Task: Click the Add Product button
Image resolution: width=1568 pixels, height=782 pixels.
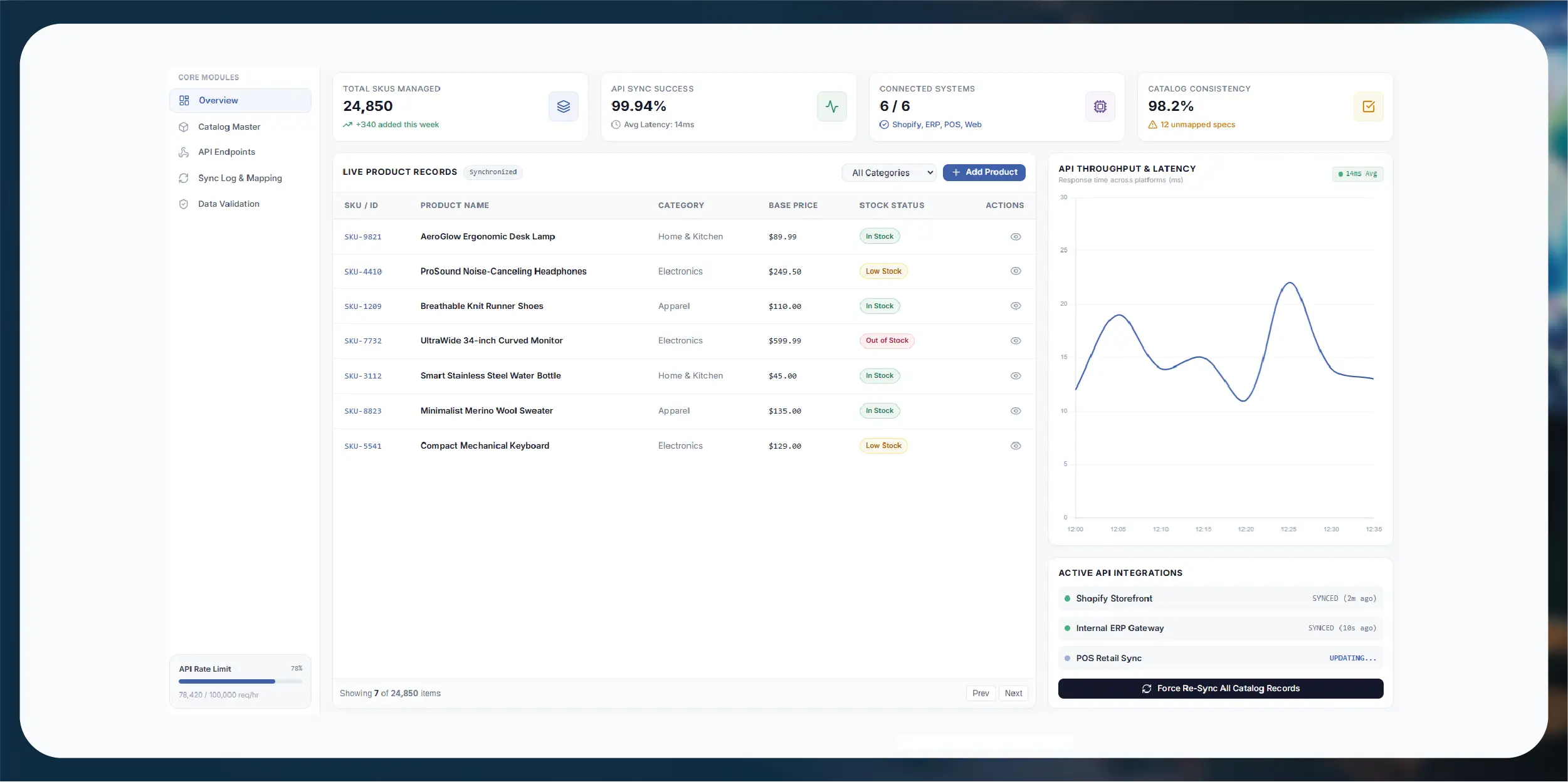Action: (984, 172)
